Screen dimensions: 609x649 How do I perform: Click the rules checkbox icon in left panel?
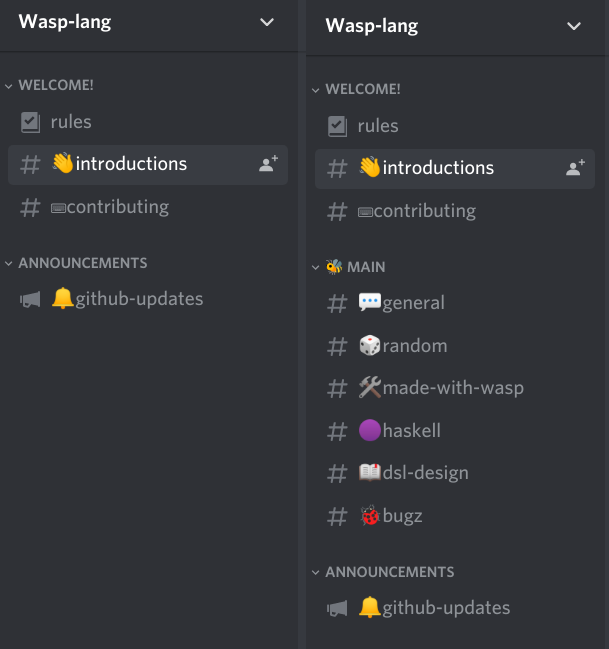[30, 122]
